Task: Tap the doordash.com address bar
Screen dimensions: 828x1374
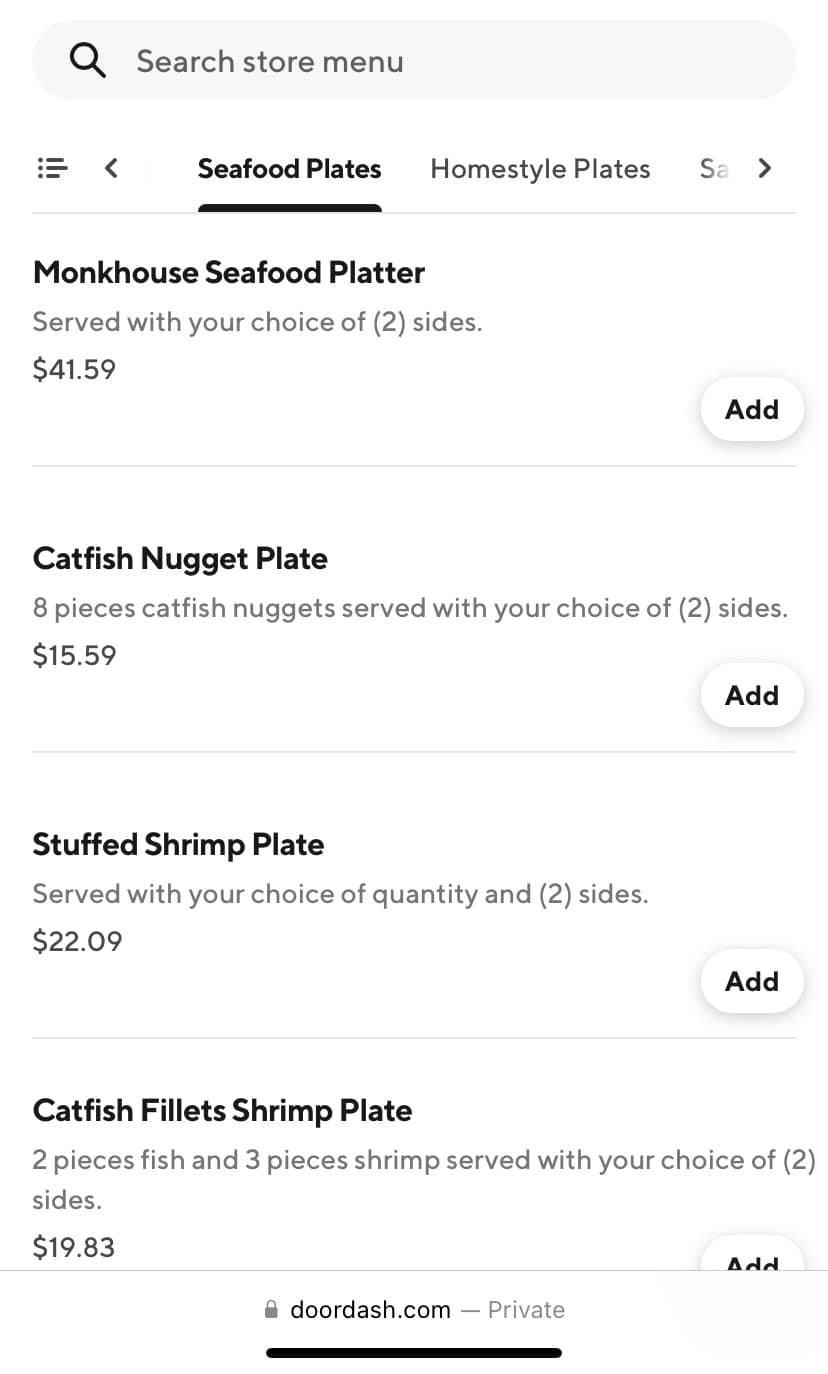Action: tap(414, 1310)
